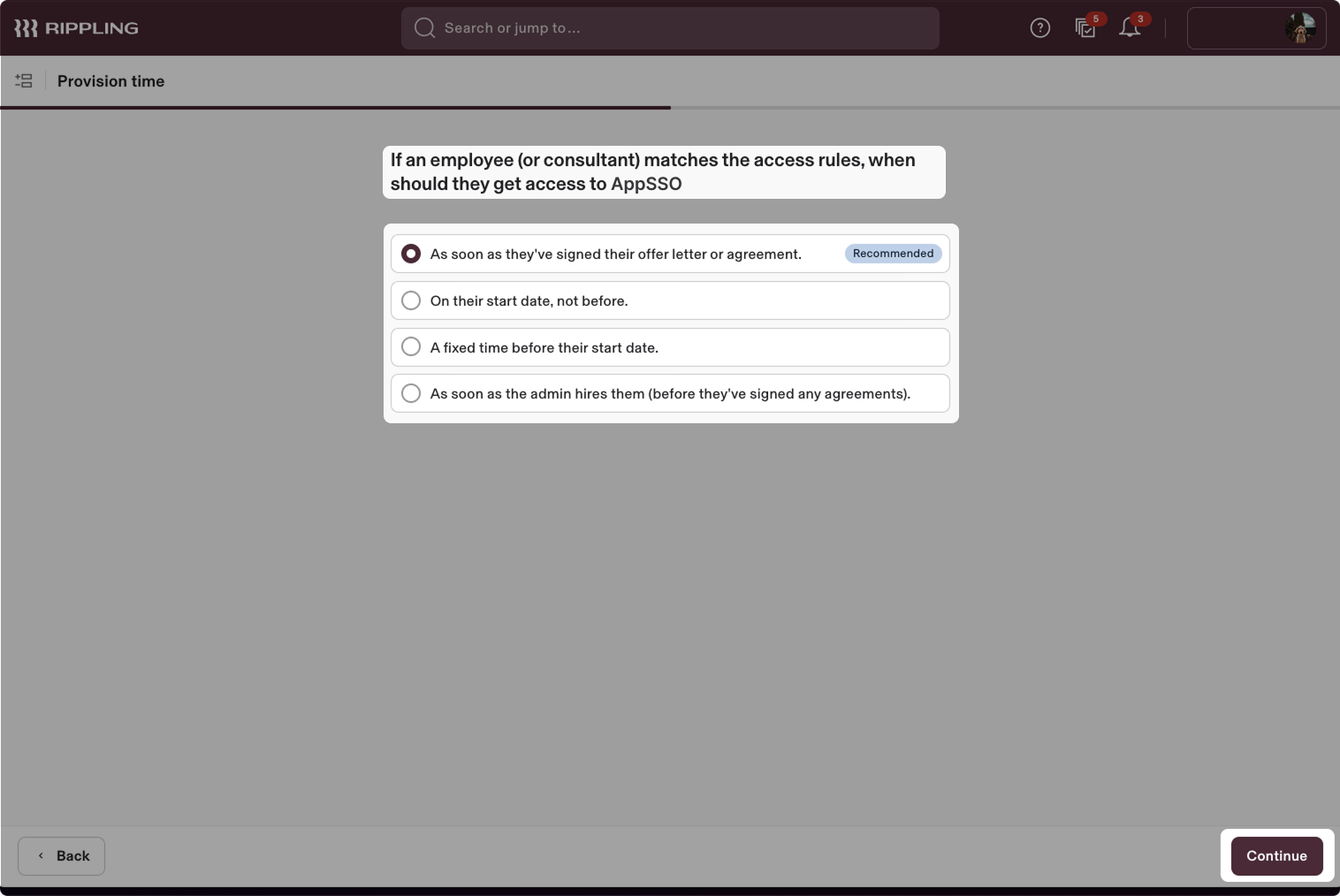Click the Provision time header label
Viewport: 1340px width, 896px height.
coord(110,80)
